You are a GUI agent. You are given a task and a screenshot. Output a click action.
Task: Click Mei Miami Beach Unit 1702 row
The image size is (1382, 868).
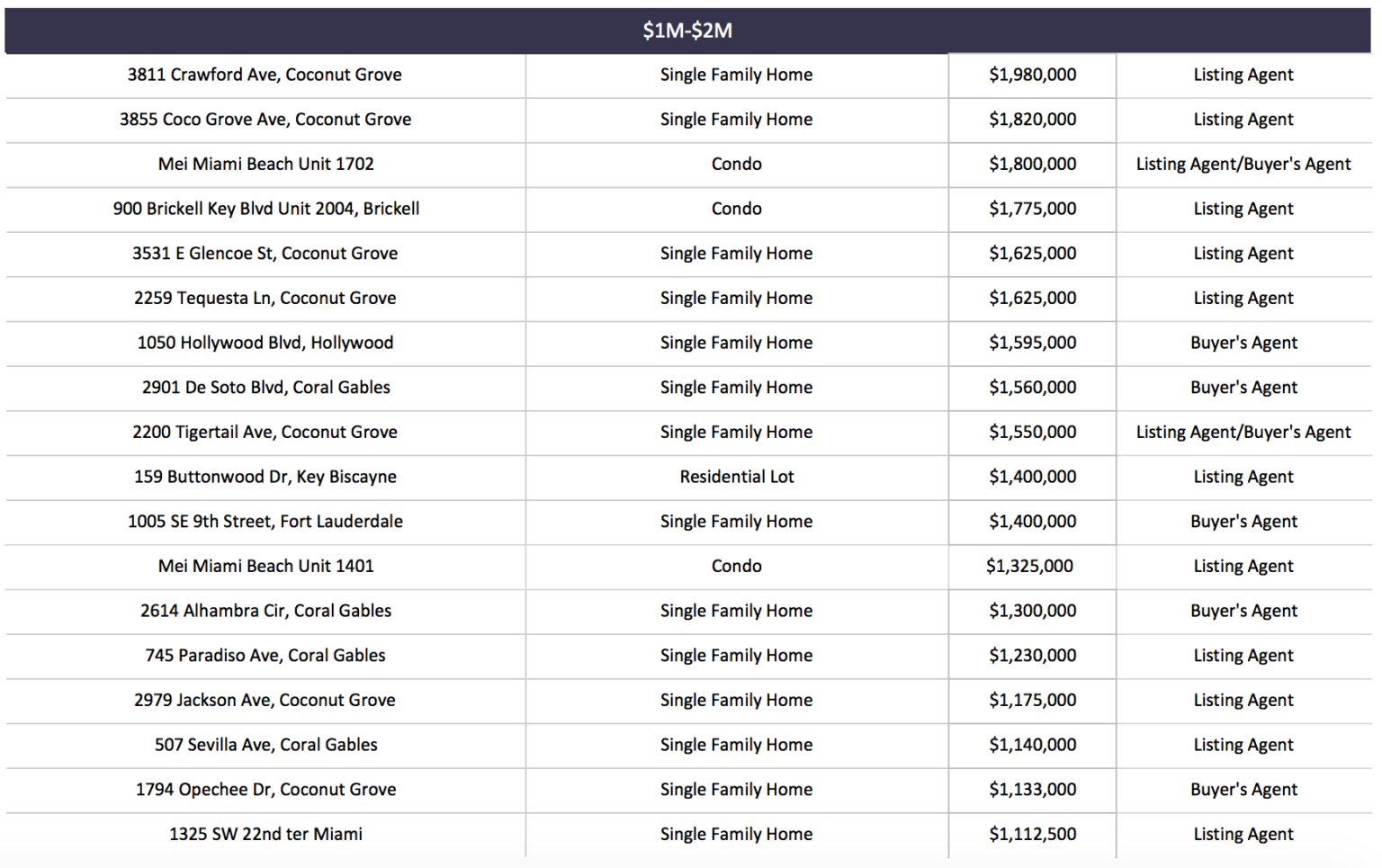click(265, 164)
